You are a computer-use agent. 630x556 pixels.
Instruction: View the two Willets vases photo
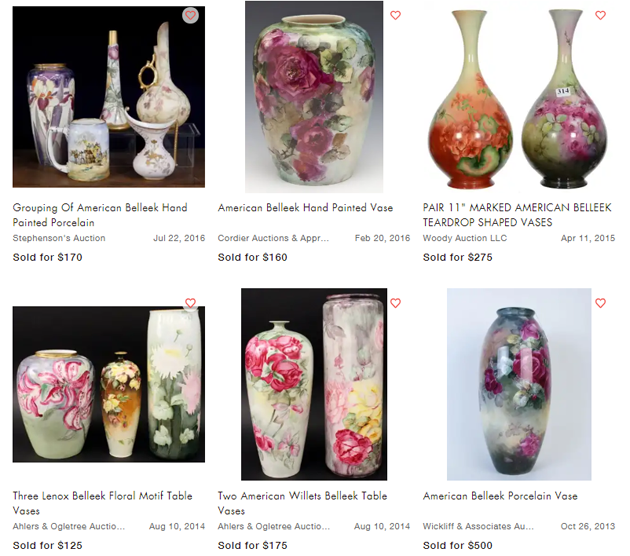[x=314, y=384]
